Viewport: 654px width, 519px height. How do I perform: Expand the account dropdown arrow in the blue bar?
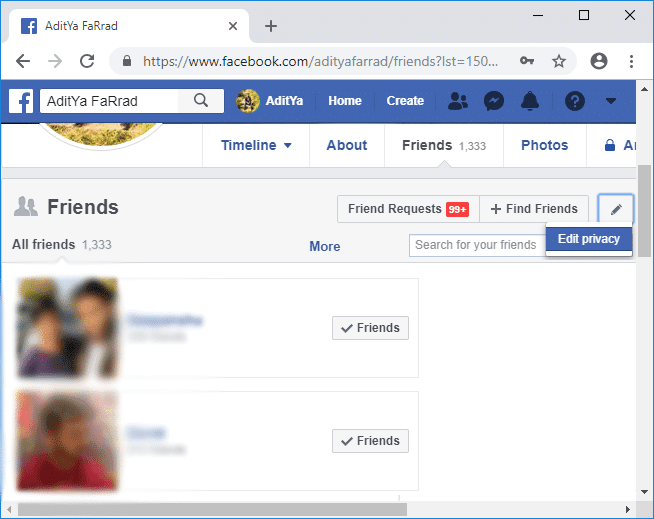tap(611, 101)
